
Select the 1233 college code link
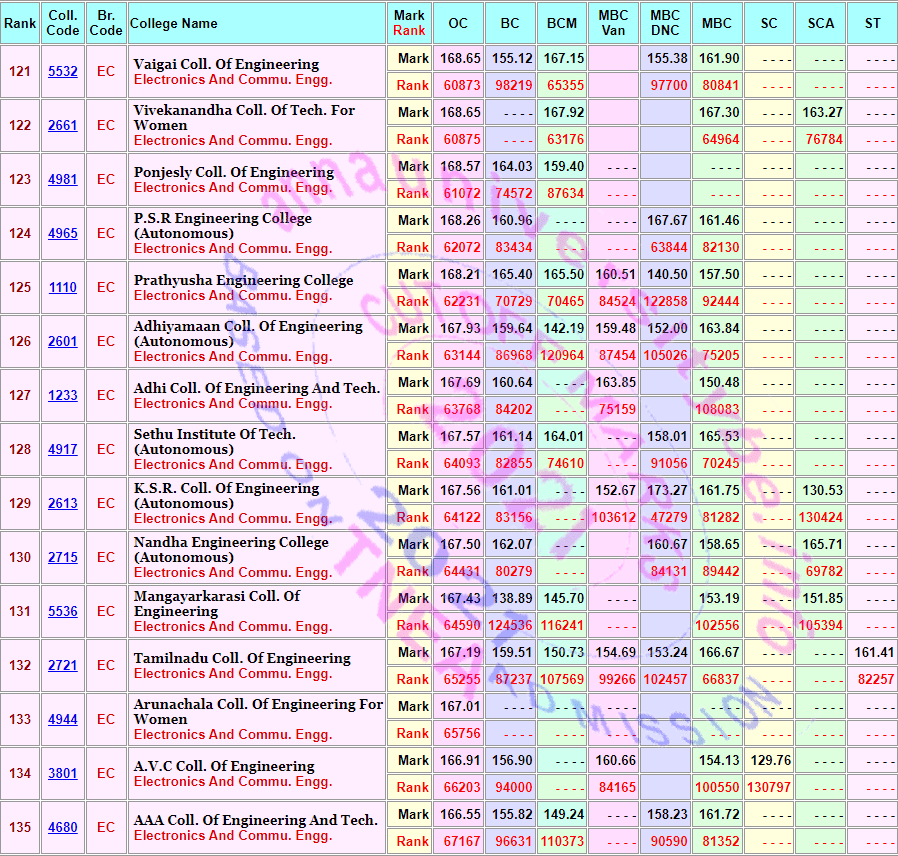coord(62,395)
